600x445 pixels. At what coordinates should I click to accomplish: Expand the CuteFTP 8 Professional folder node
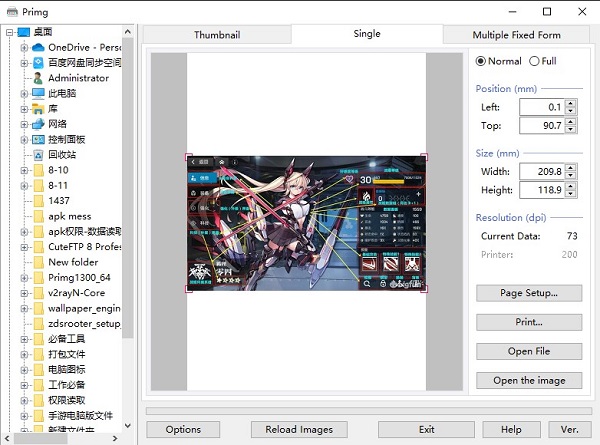(24, 247)
